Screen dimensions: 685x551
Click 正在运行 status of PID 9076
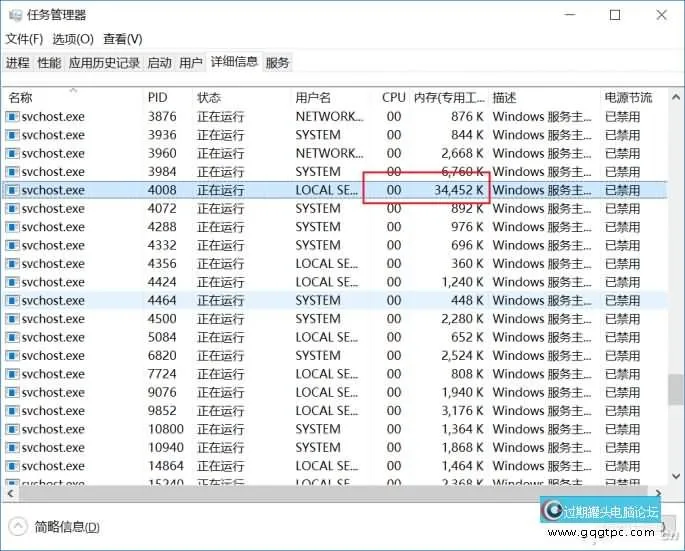[x=221, y=392]
